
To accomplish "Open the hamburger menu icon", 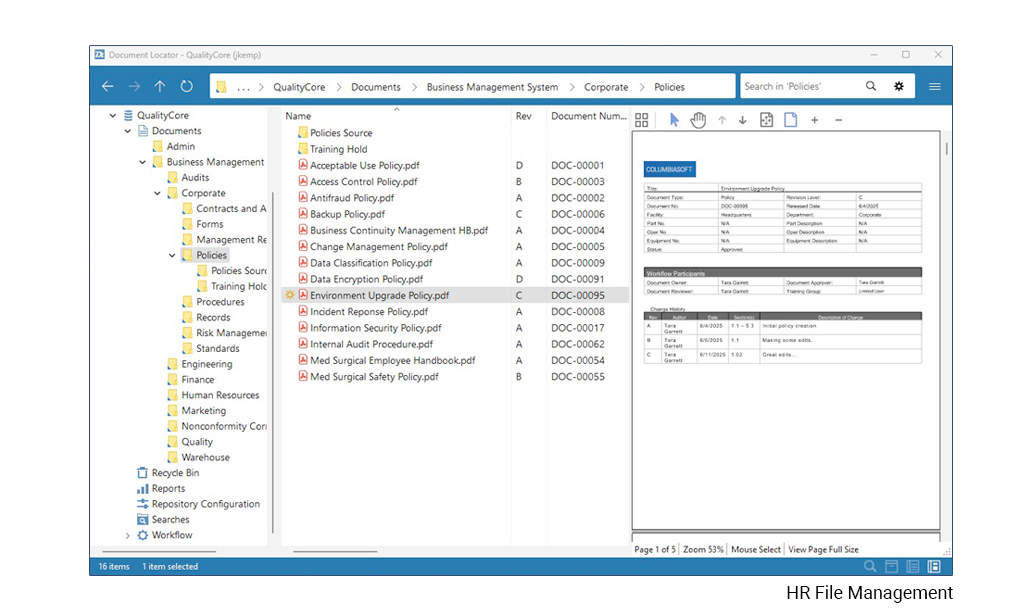I will click(935, 86).
